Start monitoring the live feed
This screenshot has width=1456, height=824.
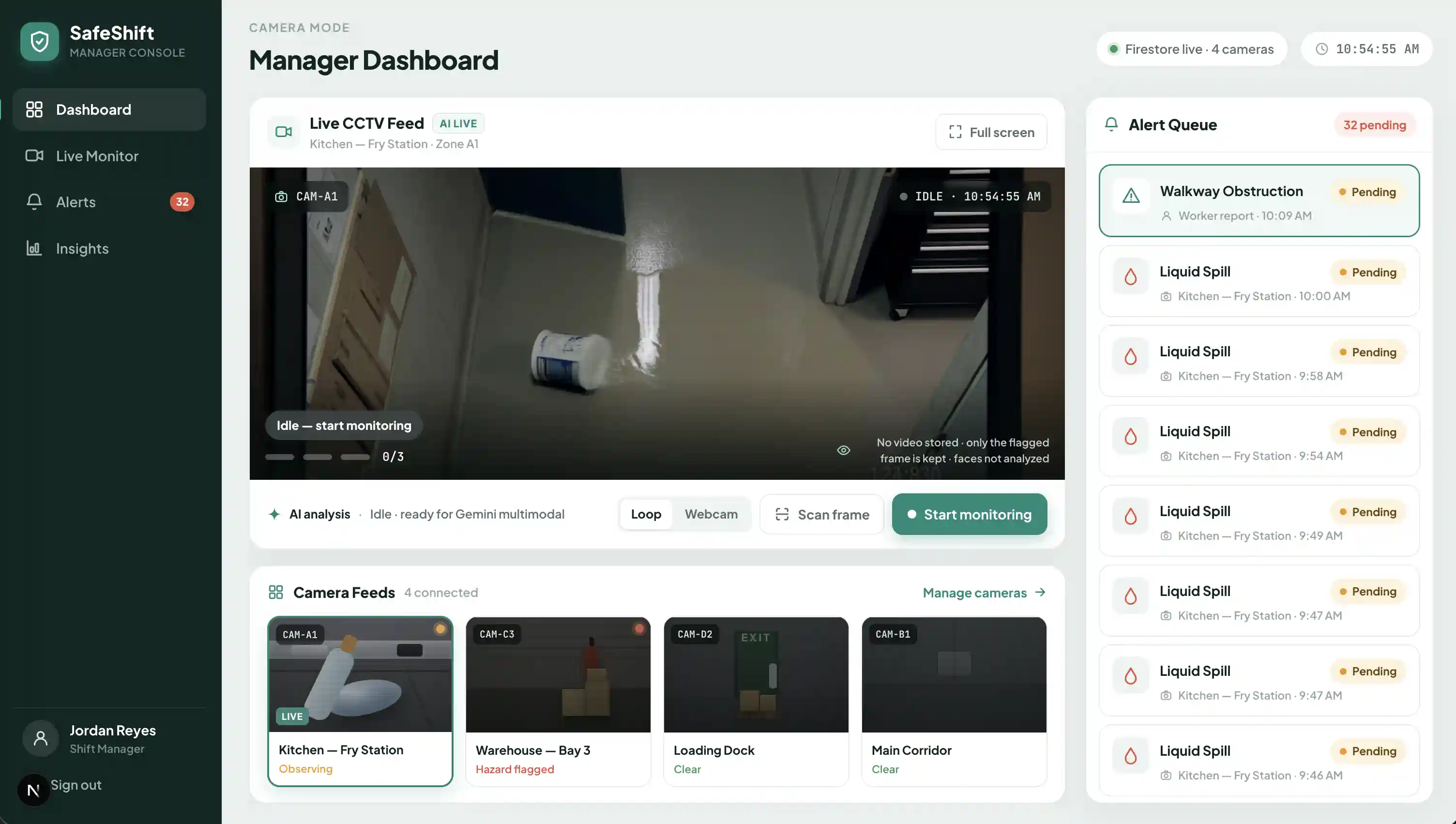(x=970, y=514)
